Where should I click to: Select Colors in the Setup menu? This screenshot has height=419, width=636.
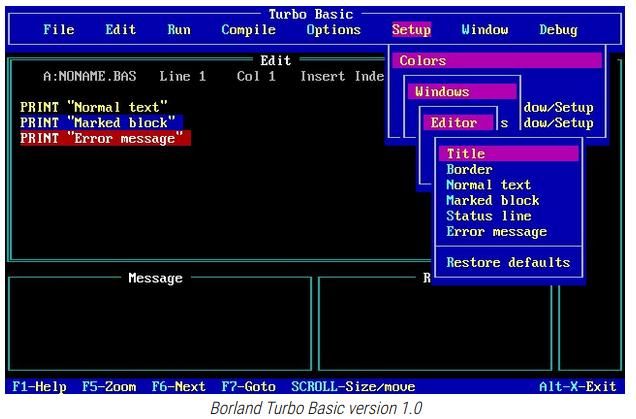pos(497,60)
